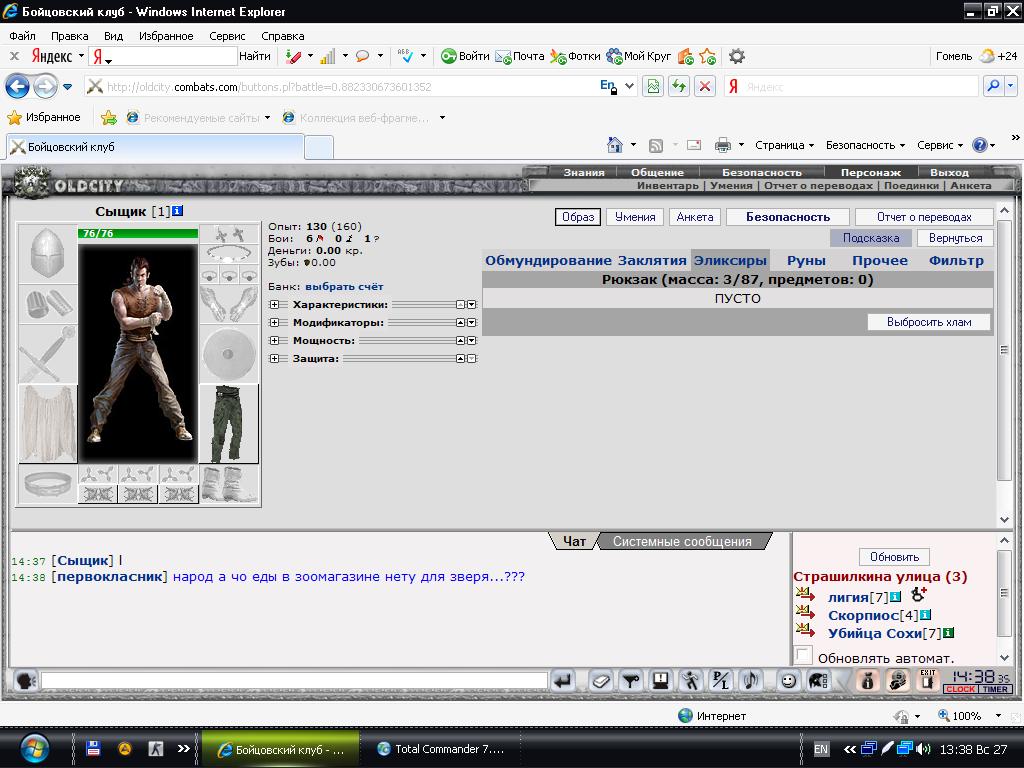Open the Избранное menu in menu bar

[x=166, y=36]
